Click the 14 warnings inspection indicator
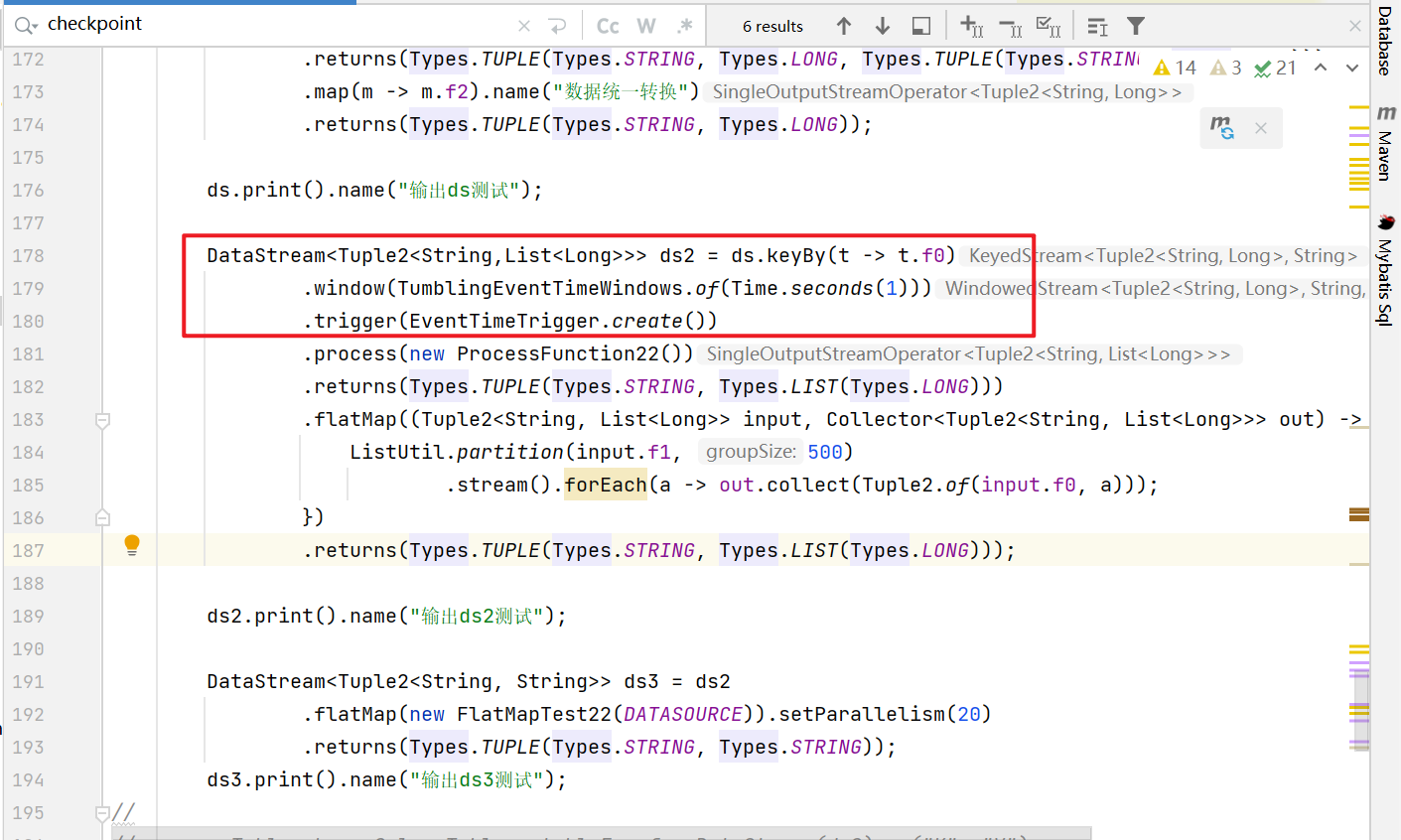 tap(1175, 68)
